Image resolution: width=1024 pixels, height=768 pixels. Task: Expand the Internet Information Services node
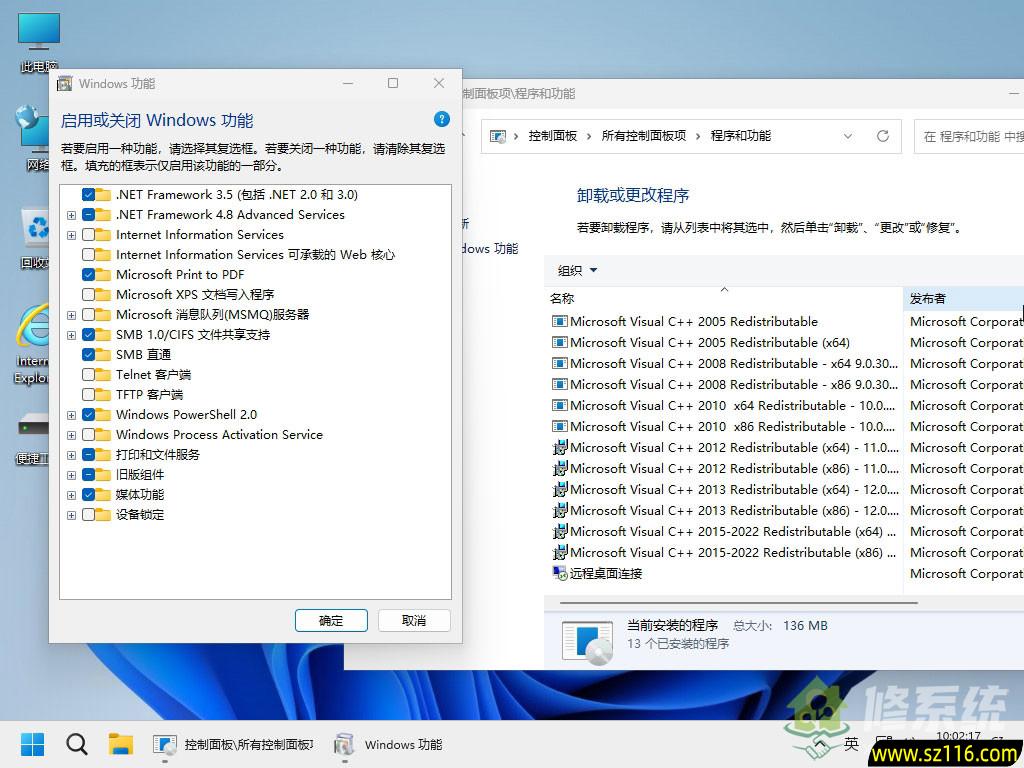(69, 234)
